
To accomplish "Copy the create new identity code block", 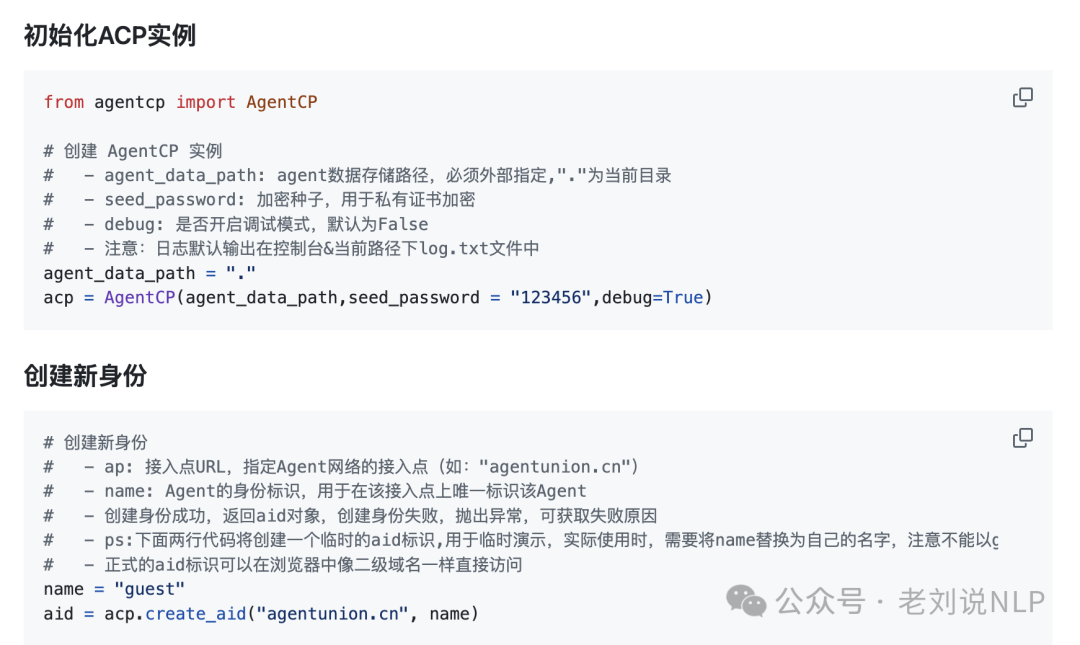I will click(x=1022, y=438).
